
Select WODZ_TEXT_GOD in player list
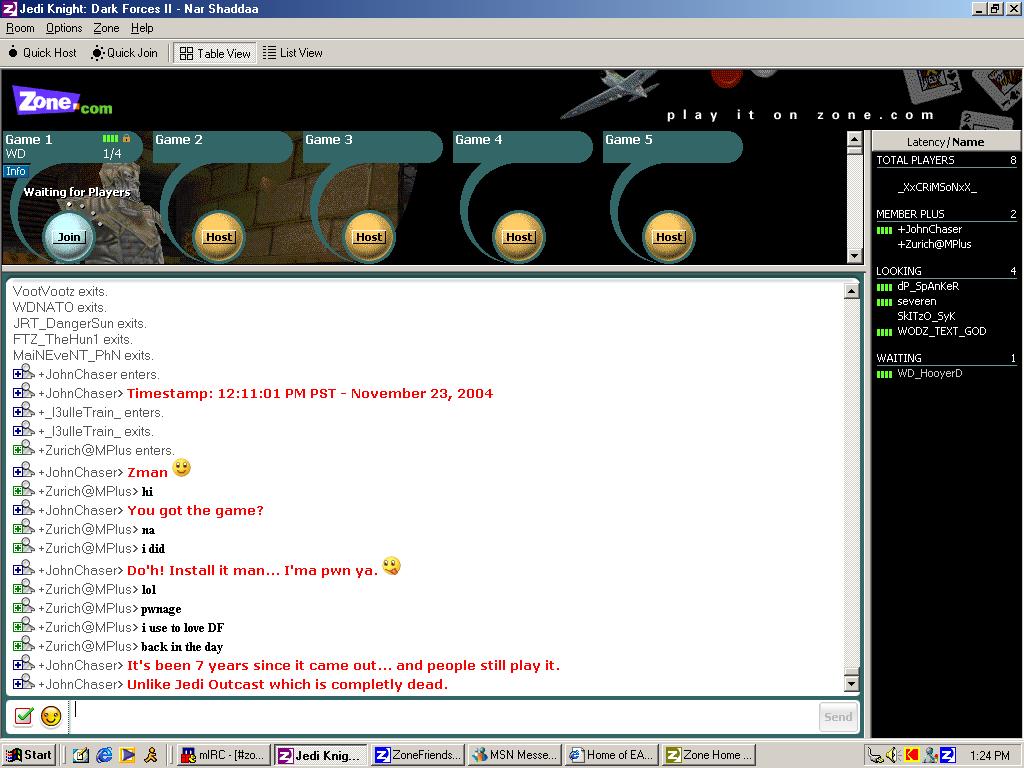pyautogui.click(x=942, y=331)
